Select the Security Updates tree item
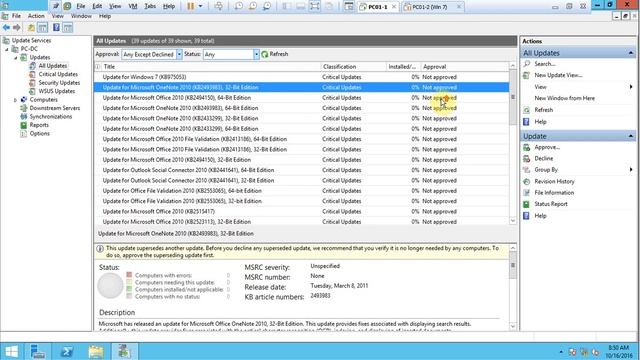Viewport: 640px width, 360px height. 59,83
